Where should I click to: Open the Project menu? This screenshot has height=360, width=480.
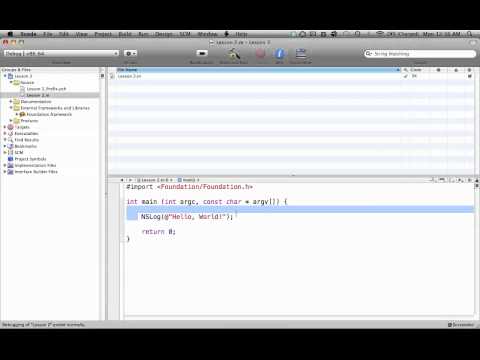pos(103,34)
